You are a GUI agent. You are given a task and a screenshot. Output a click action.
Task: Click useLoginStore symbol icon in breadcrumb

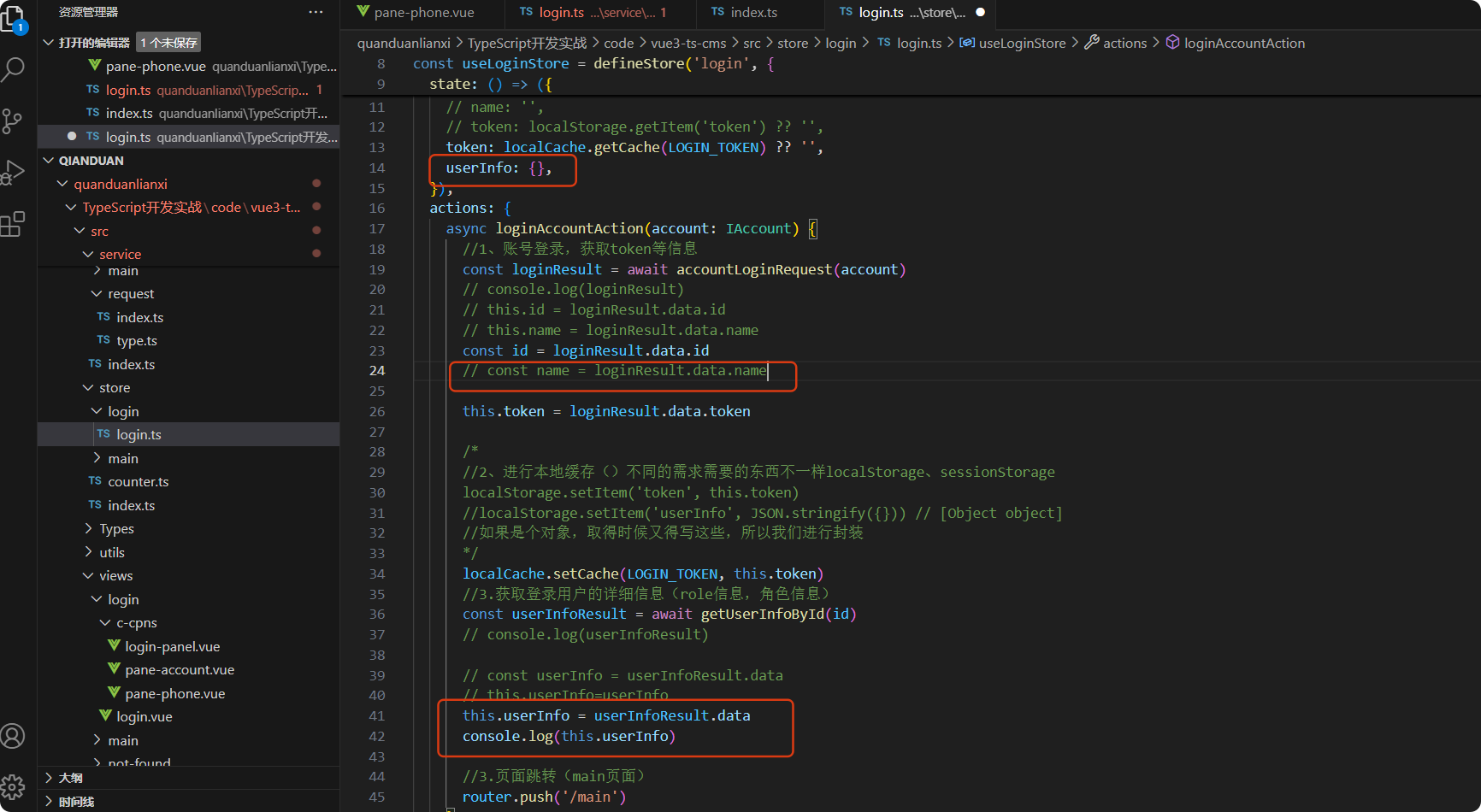pyautogui.click(x=967, y=43)
